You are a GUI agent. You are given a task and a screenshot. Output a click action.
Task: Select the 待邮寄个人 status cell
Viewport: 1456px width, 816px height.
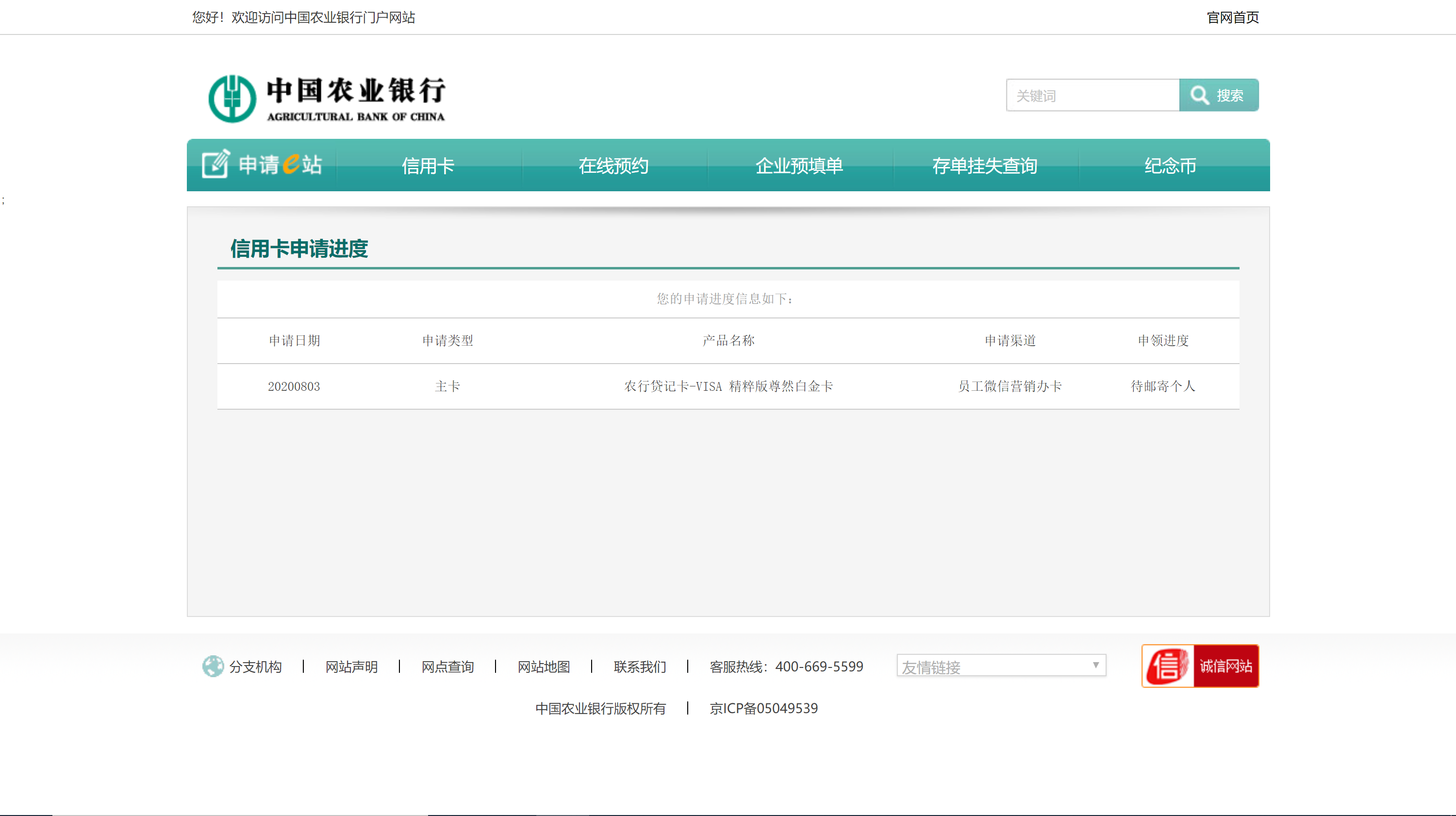coord(1163,386)
